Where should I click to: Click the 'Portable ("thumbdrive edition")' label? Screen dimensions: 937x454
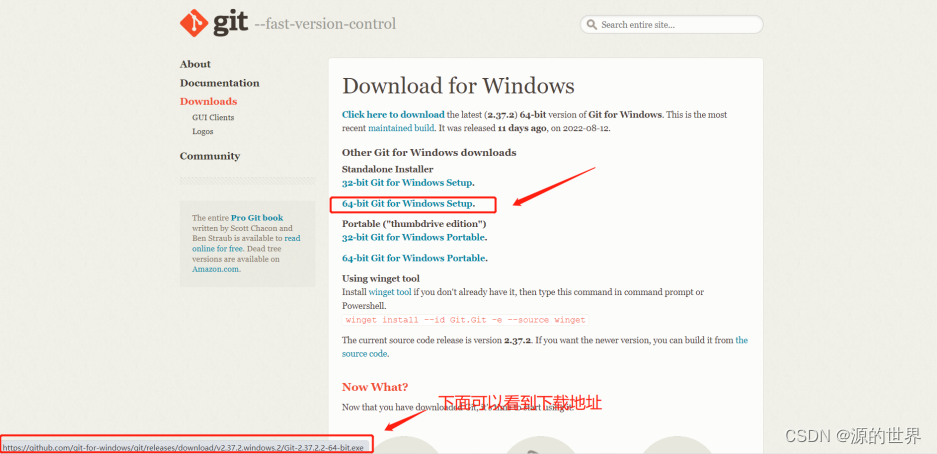click(x=414, y=224)
